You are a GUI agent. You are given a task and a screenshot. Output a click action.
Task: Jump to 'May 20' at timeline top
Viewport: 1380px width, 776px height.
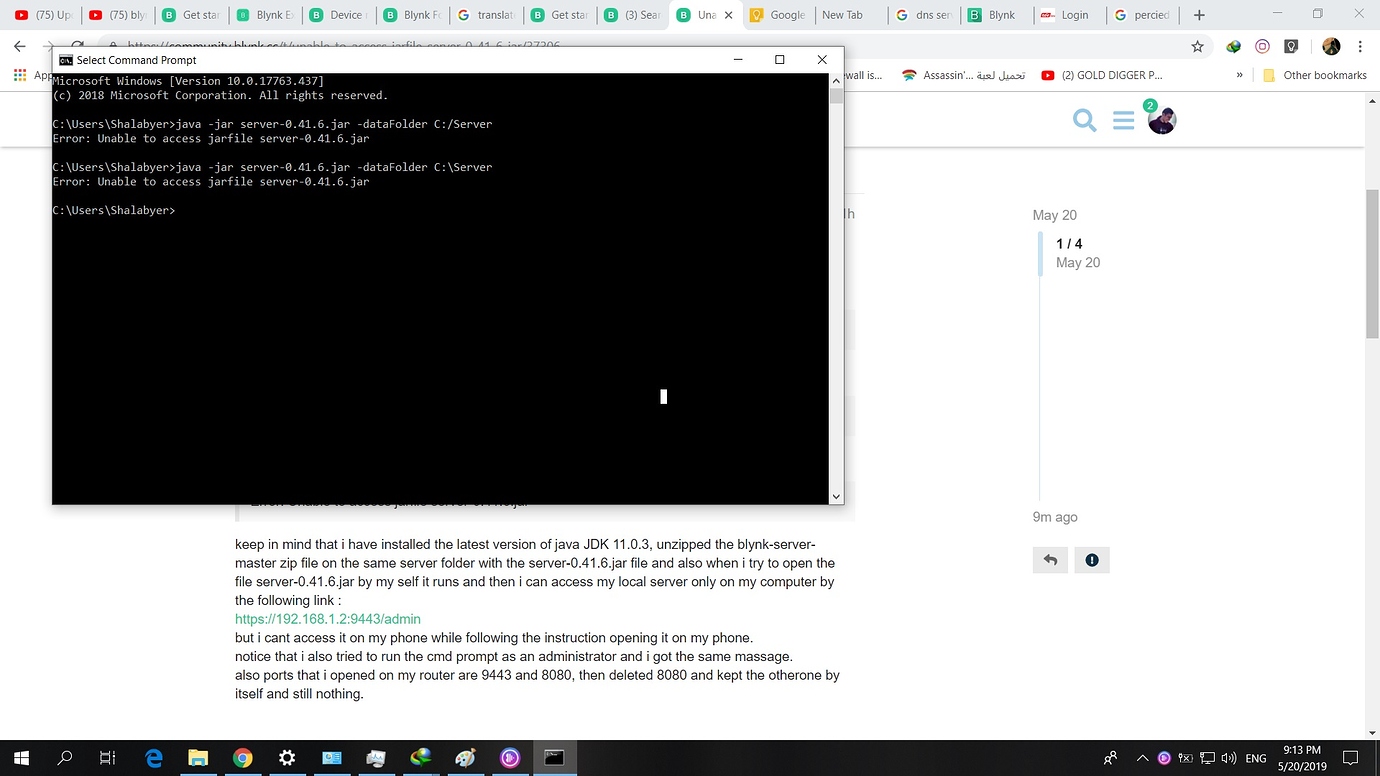[x=1054, y=215]
